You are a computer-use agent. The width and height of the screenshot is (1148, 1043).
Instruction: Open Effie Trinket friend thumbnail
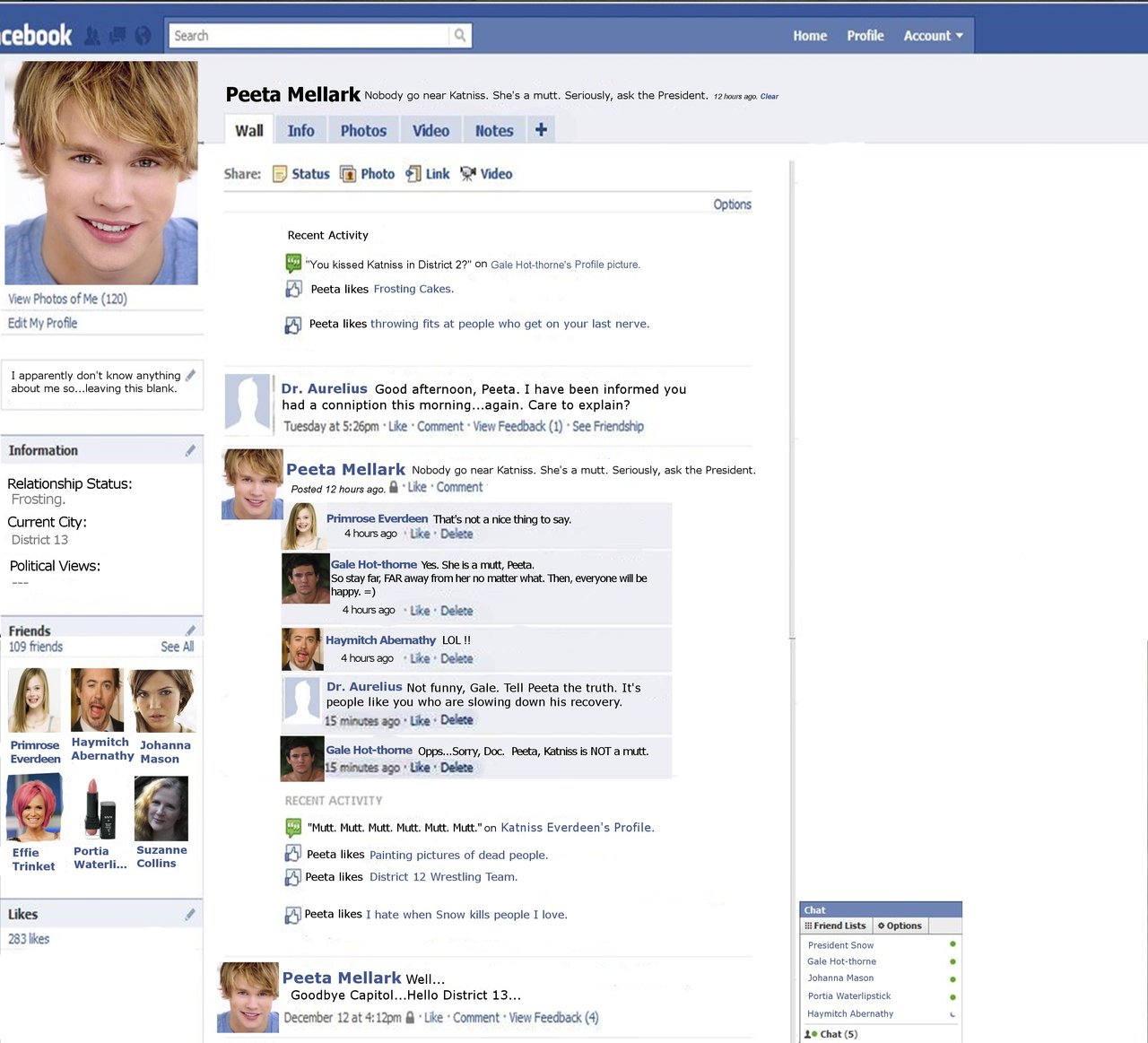pyautogui.click(x=35, y=809)
